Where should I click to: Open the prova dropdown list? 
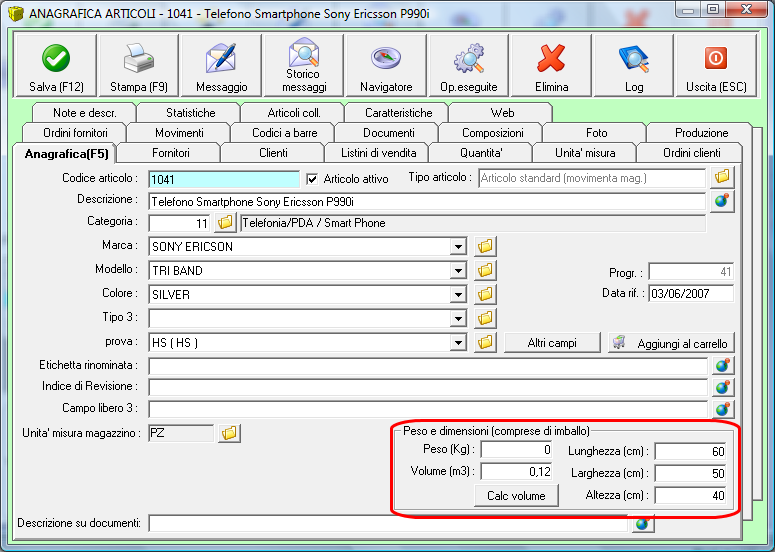458,342
